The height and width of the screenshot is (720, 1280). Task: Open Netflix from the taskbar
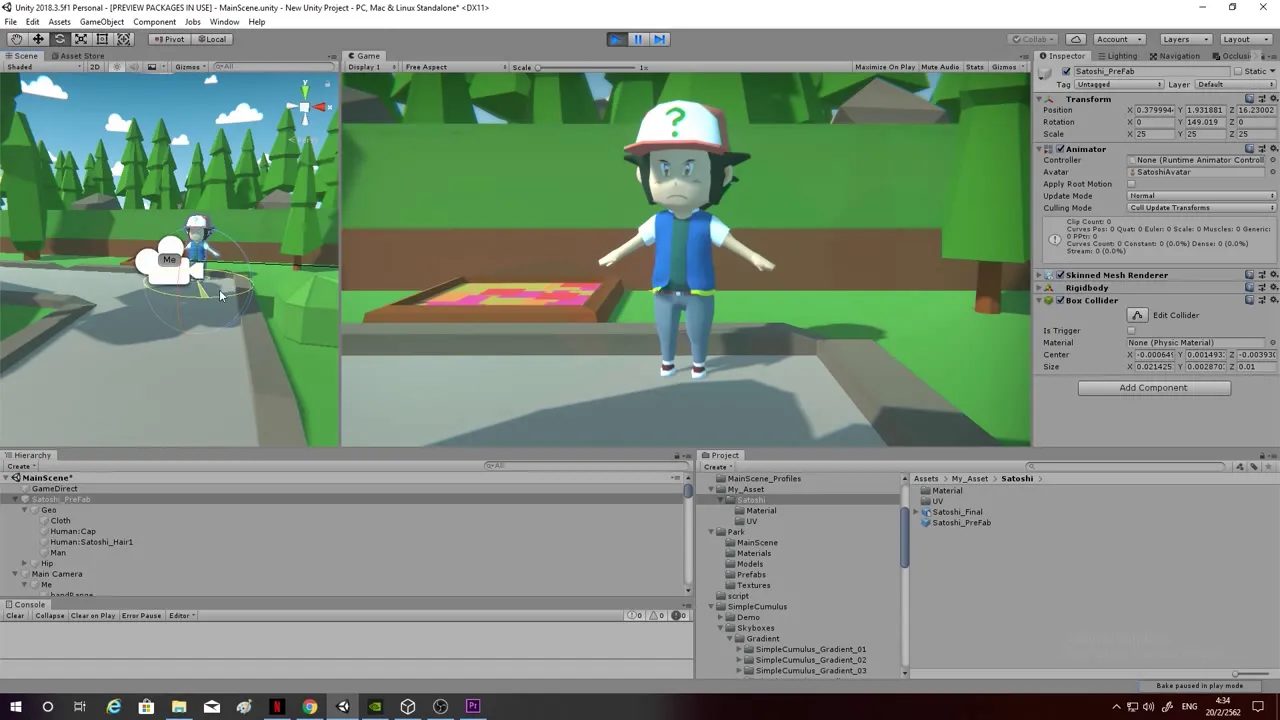(277, 707)
